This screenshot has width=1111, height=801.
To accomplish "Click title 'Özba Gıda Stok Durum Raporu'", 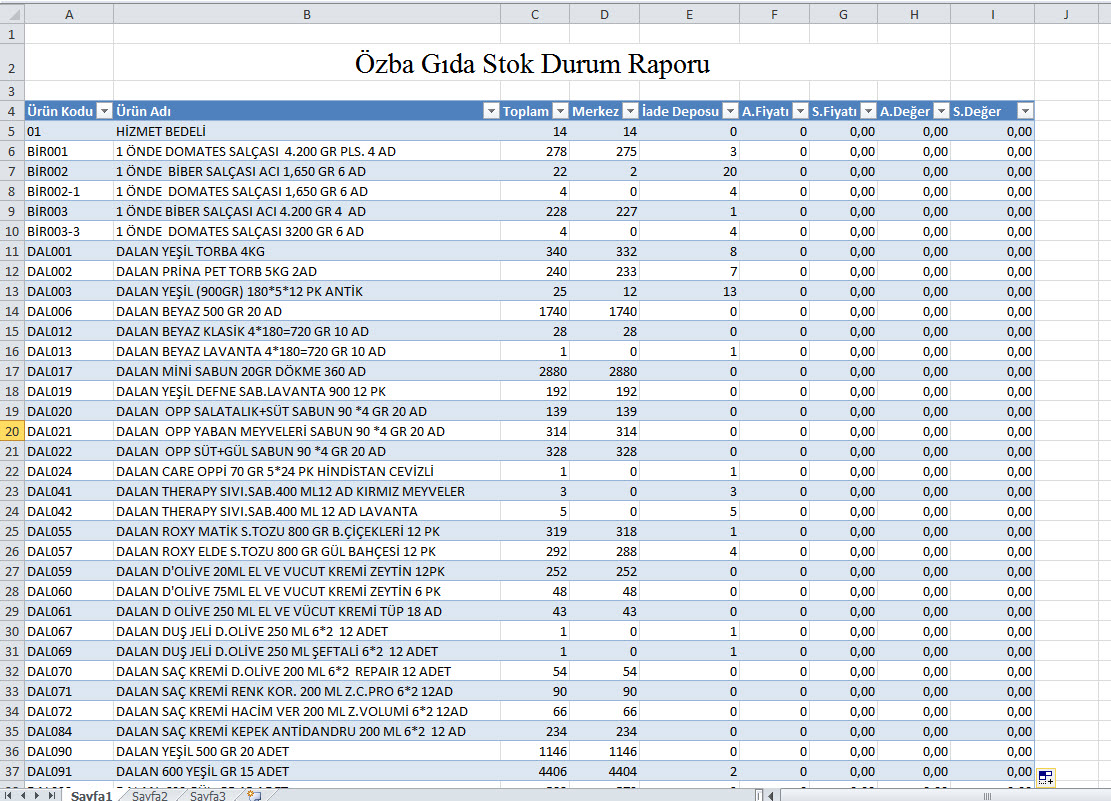I will click(532, 64).
